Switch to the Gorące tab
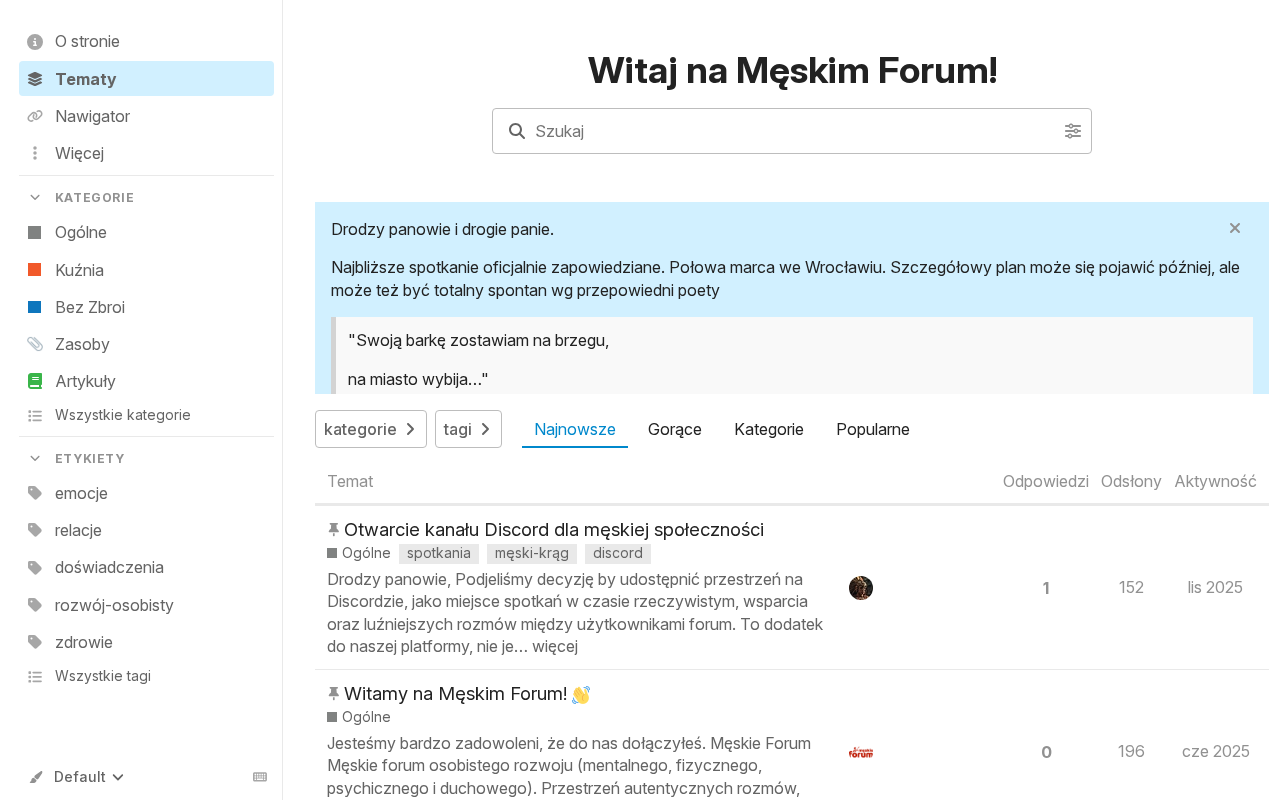The image size is (1280, 800). [x=675, y=429]
